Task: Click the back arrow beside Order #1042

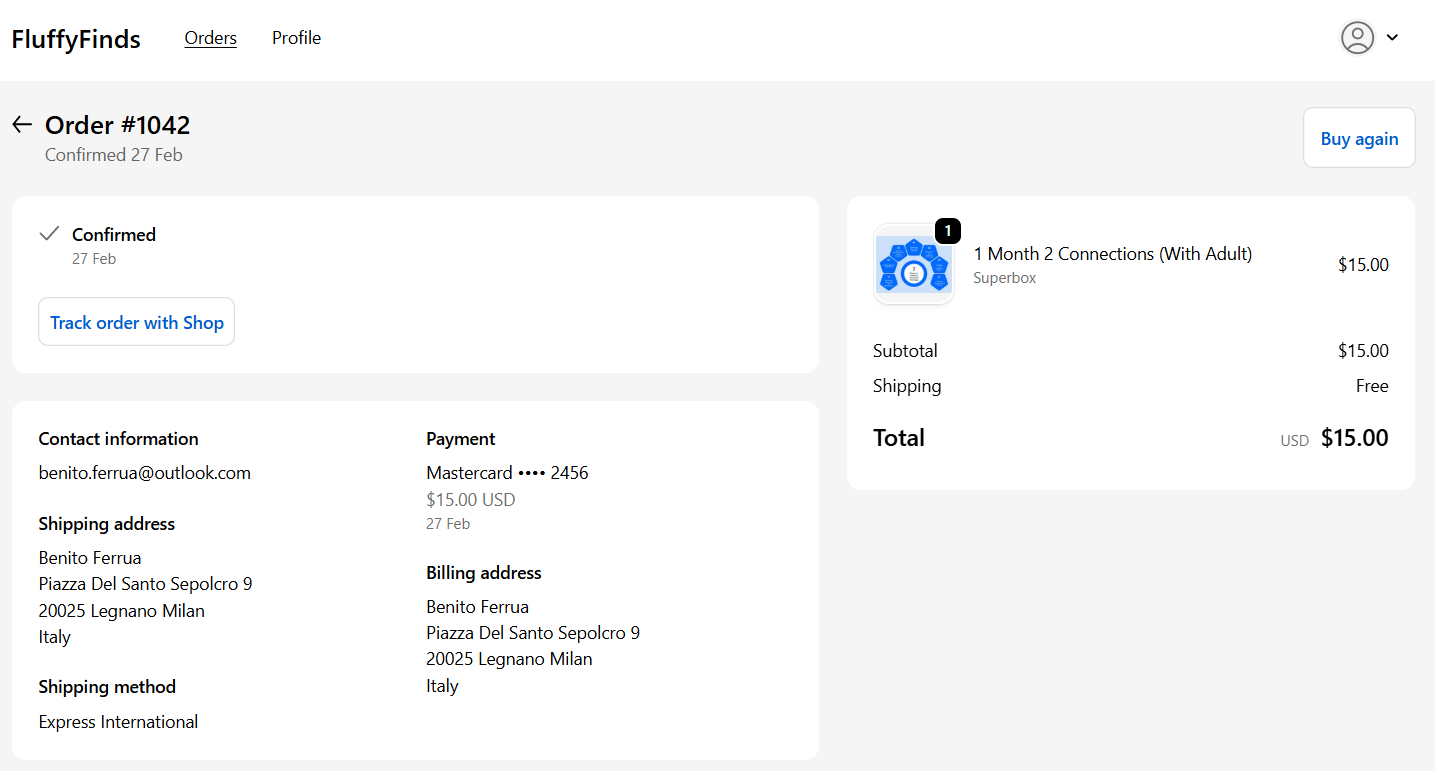Action: pyautogui.click(x=22, y=125)
